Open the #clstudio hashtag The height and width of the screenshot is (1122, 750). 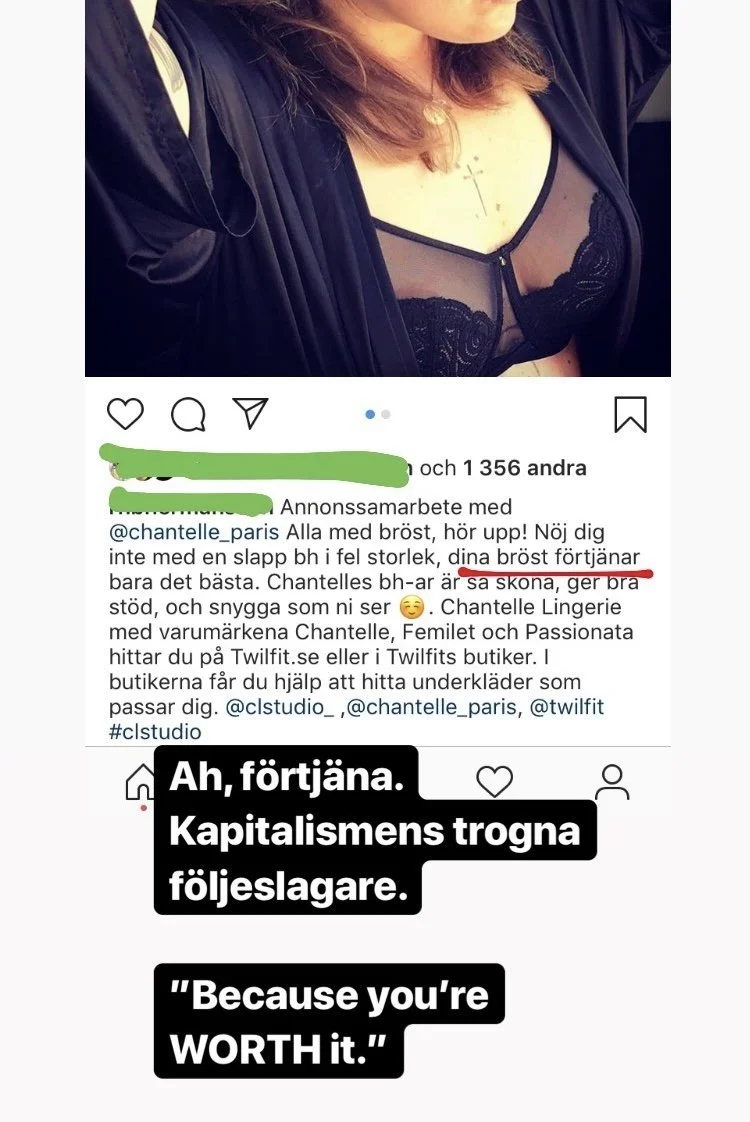(155, 731)
